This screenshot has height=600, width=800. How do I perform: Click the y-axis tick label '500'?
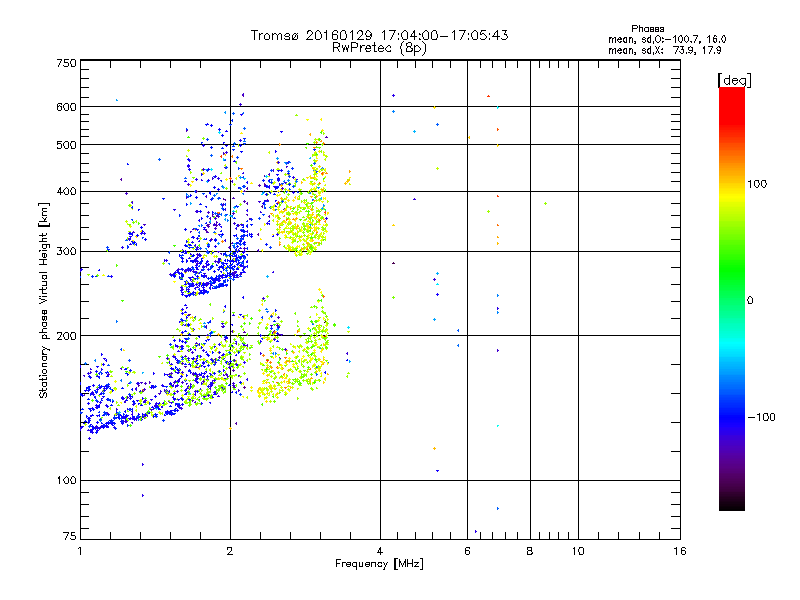[x=66, y=145]
